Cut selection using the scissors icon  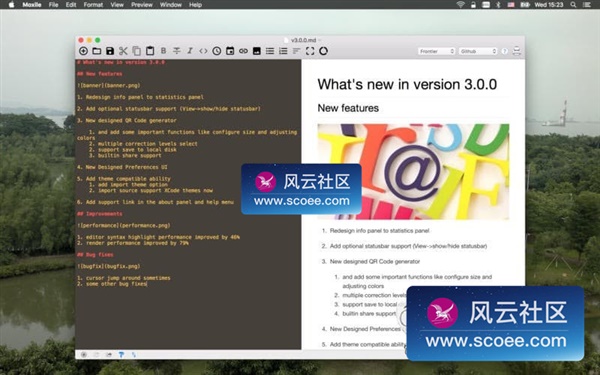coord(123,51)
